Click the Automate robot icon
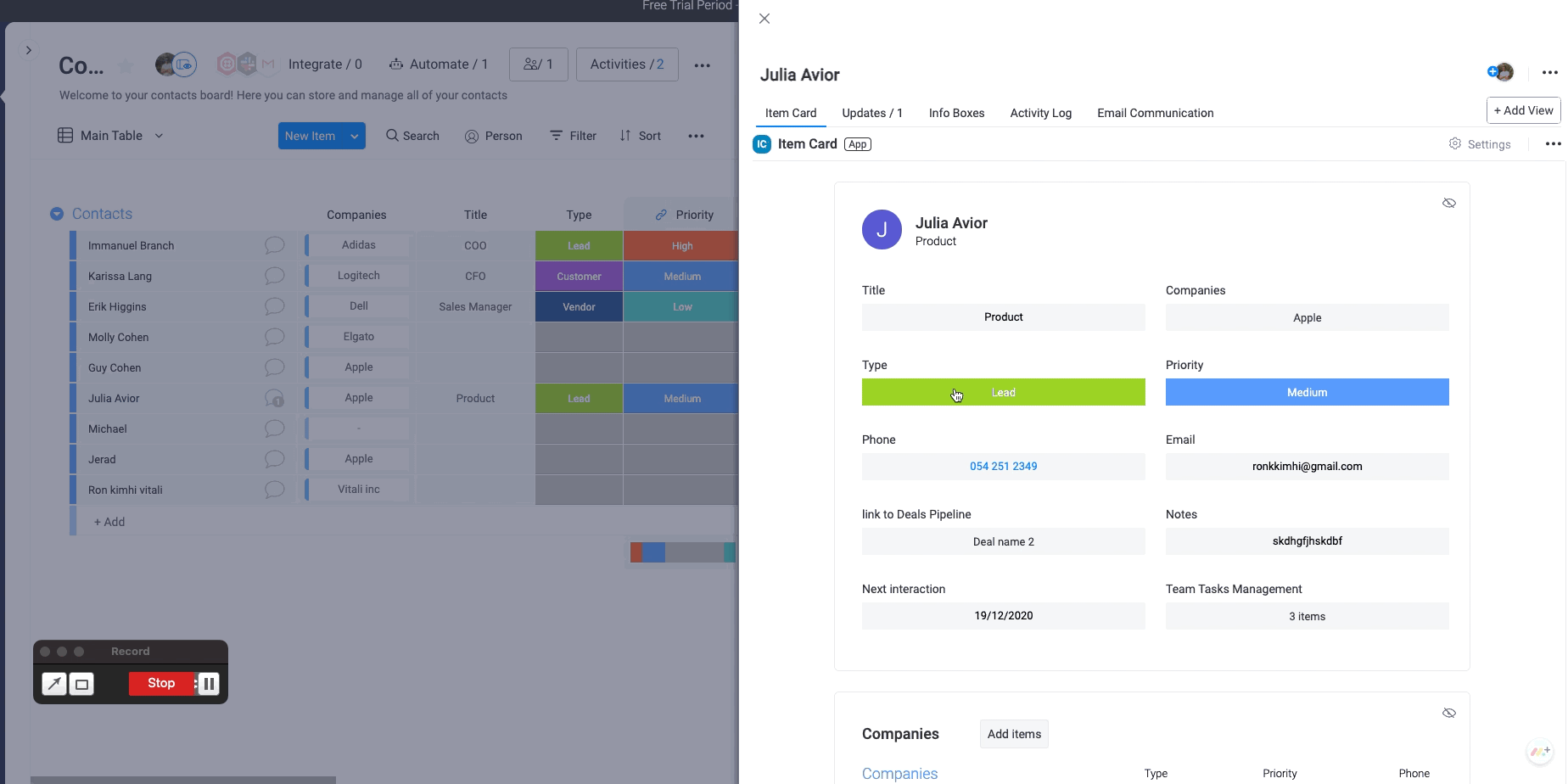 395,64
